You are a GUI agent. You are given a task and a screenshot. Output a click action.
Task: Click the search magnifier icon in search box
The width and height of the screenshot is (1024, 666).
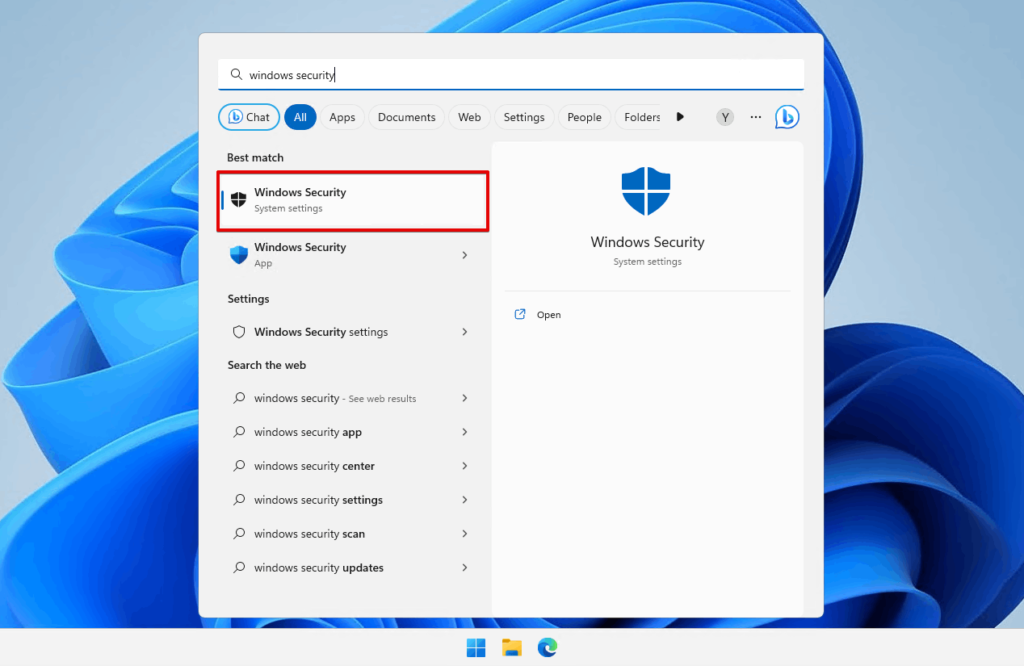click(236, 74)
